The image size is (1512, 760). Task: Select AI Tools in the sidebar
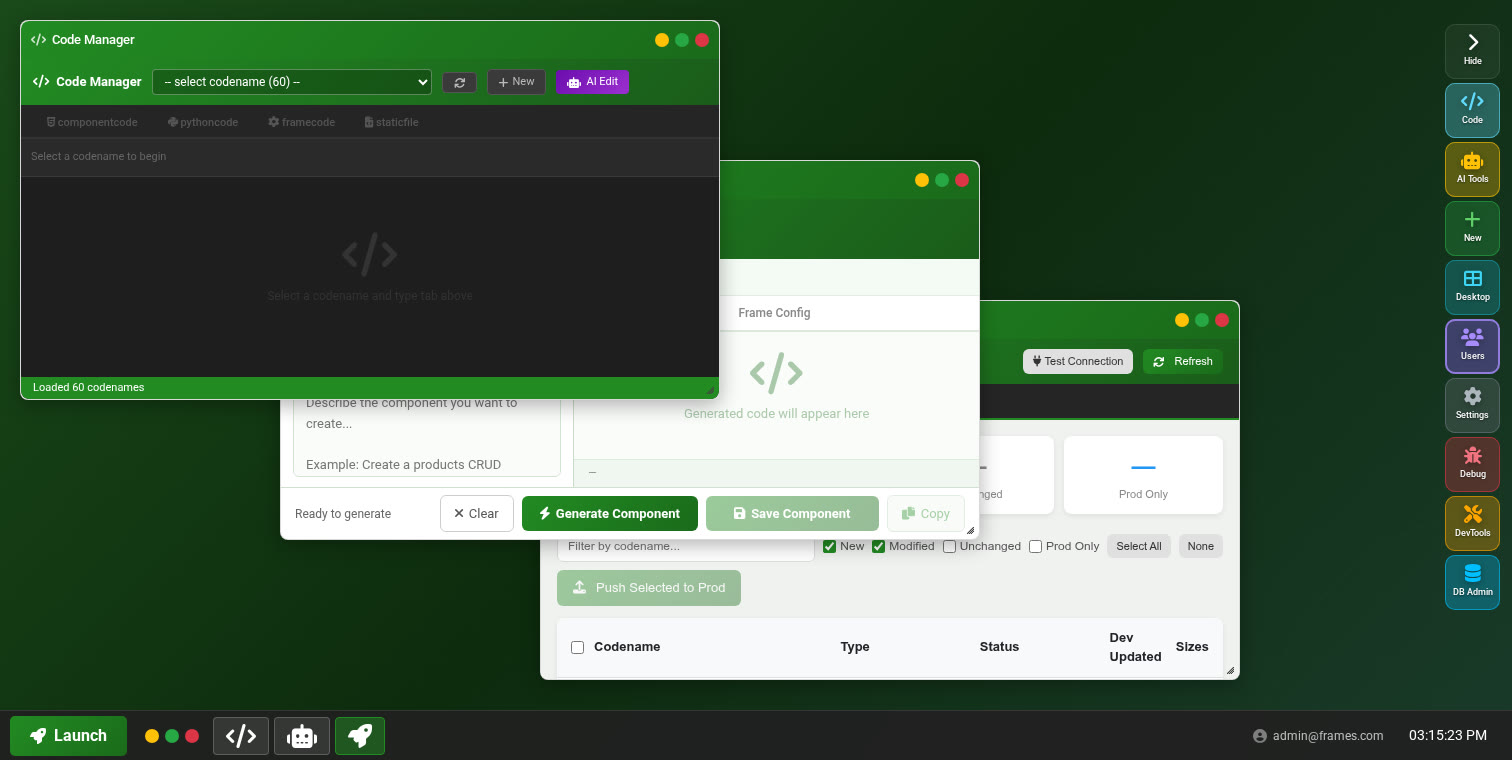(1471, 169)
